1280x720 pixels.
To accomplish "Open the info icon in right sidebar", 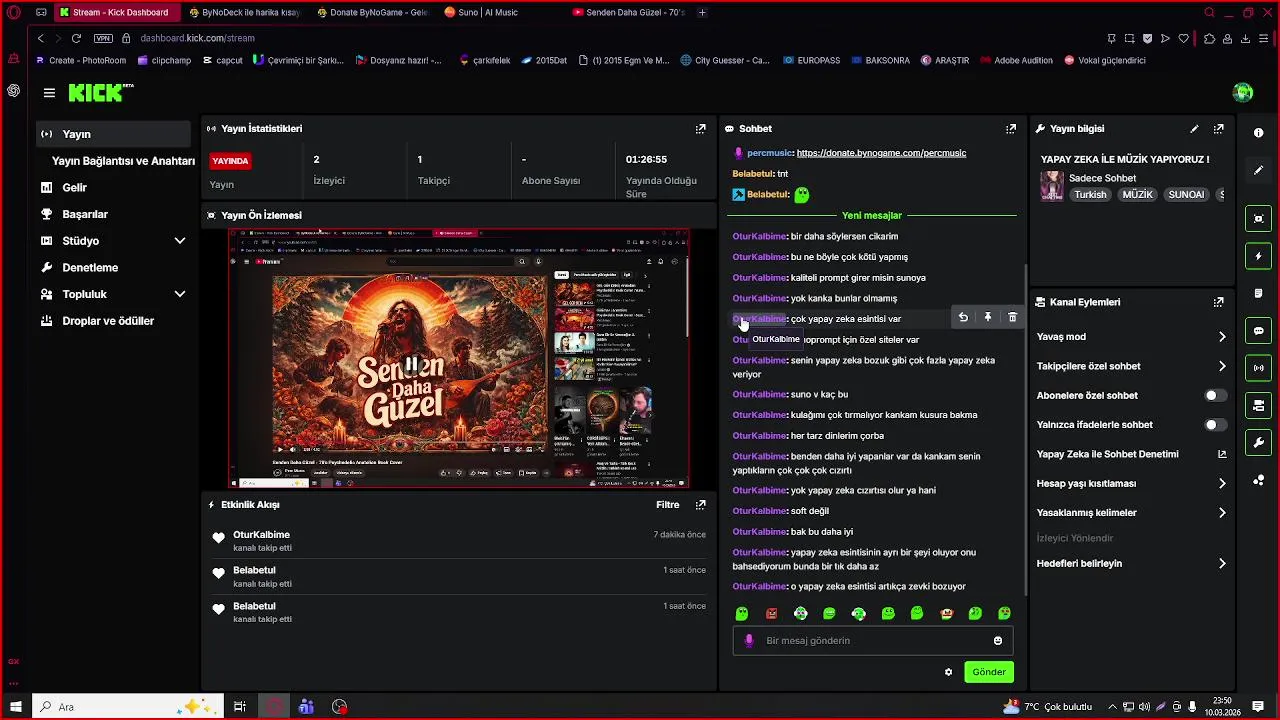I will tap(1258, 132).
